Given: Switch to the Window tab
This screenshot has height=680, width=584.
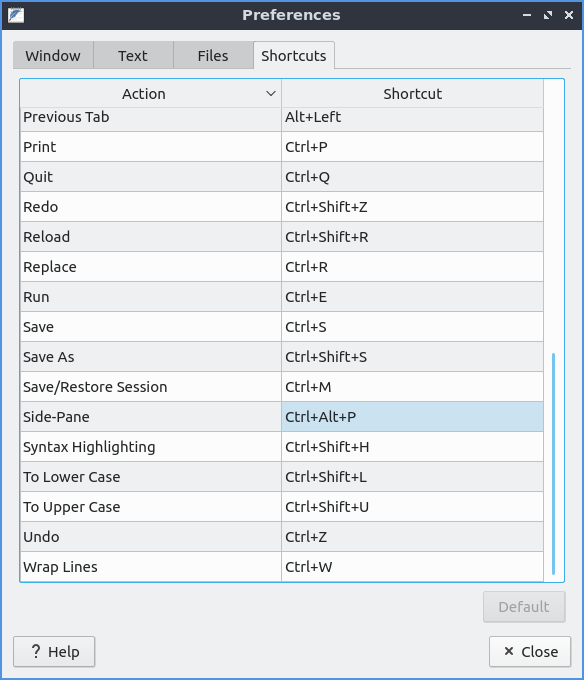Looking at the screenshot, I should click(x=53, y=56).
